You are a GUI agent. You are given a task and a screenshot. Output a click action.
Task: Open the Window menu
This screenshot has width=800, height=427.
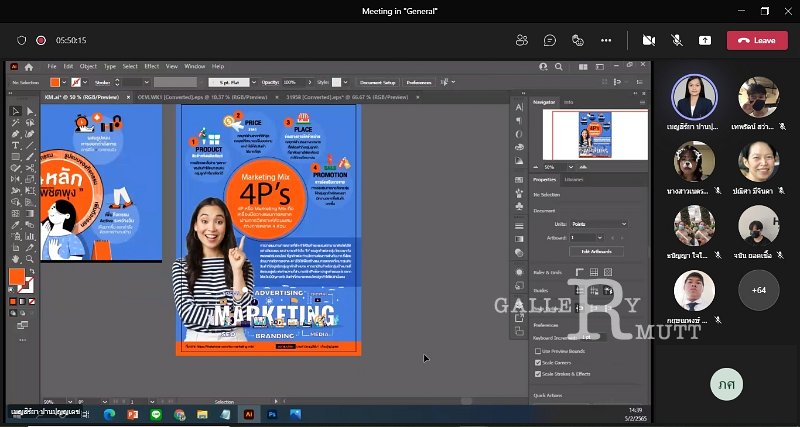(194, 66)
